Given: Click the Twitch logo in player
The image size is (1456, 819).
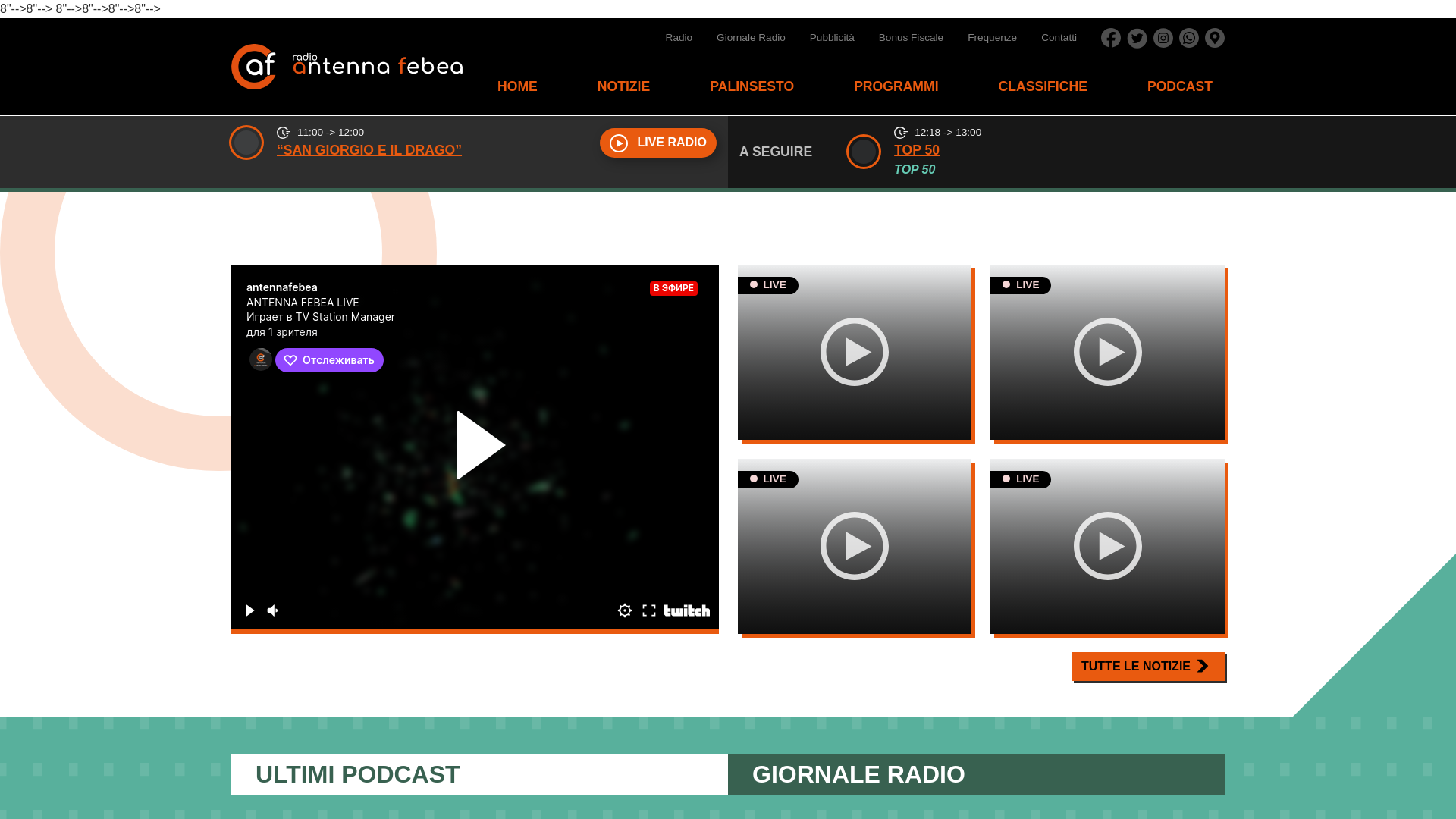Looking at the screenshot, I should point(687,610).
